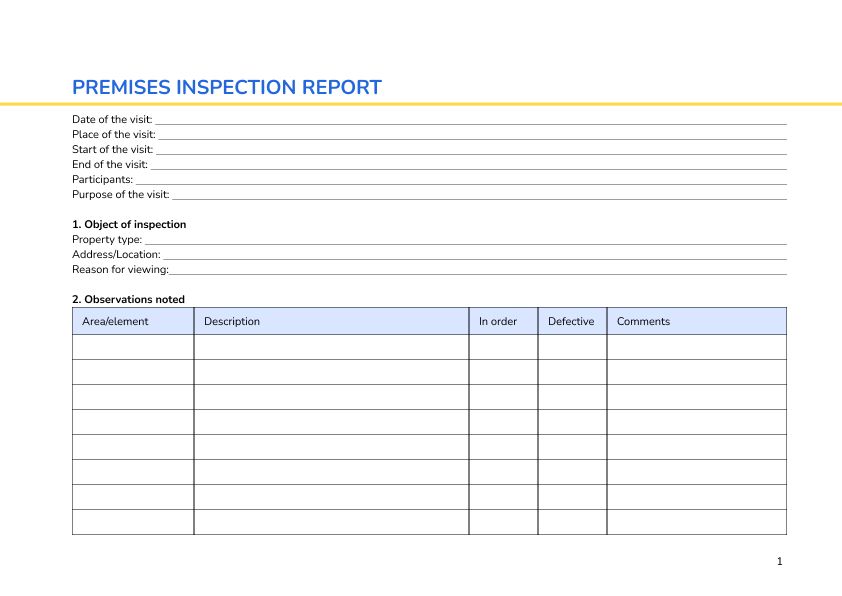Select the Property type input line
Viewport: 842px width, 596px height.
[450, 239]
